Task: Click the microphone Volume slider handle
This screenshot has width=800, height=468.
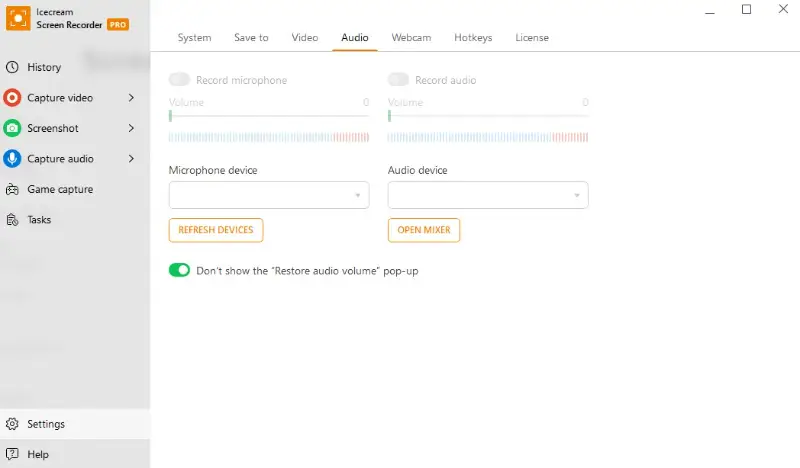Action: coord(171,116)
